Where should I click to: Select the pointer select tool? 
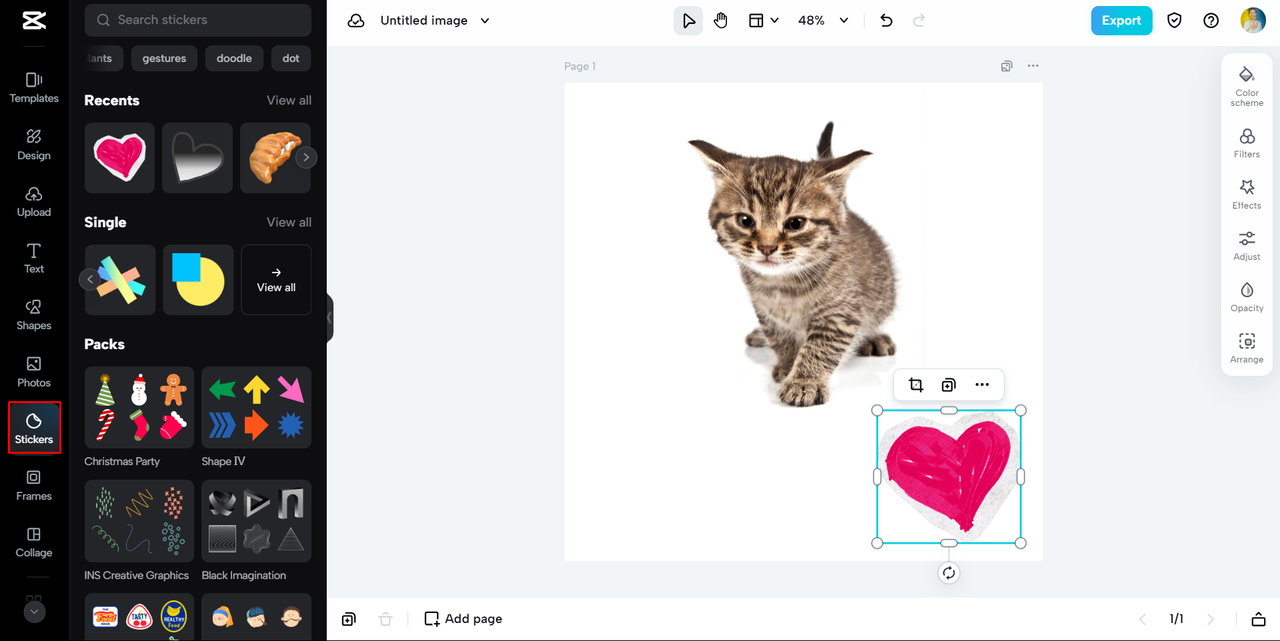coord(688,20)
